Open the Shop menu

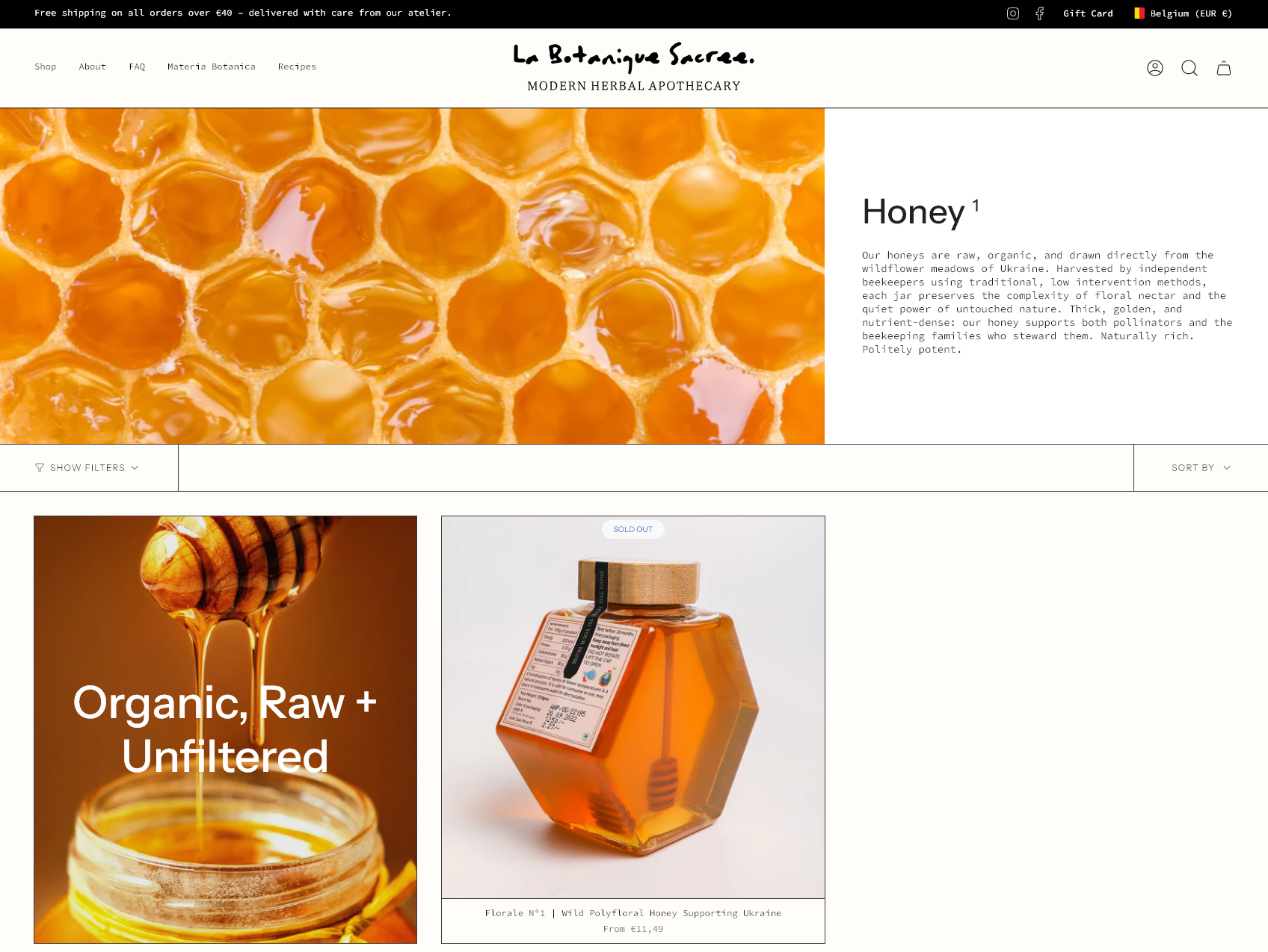(x=46, y=67)
